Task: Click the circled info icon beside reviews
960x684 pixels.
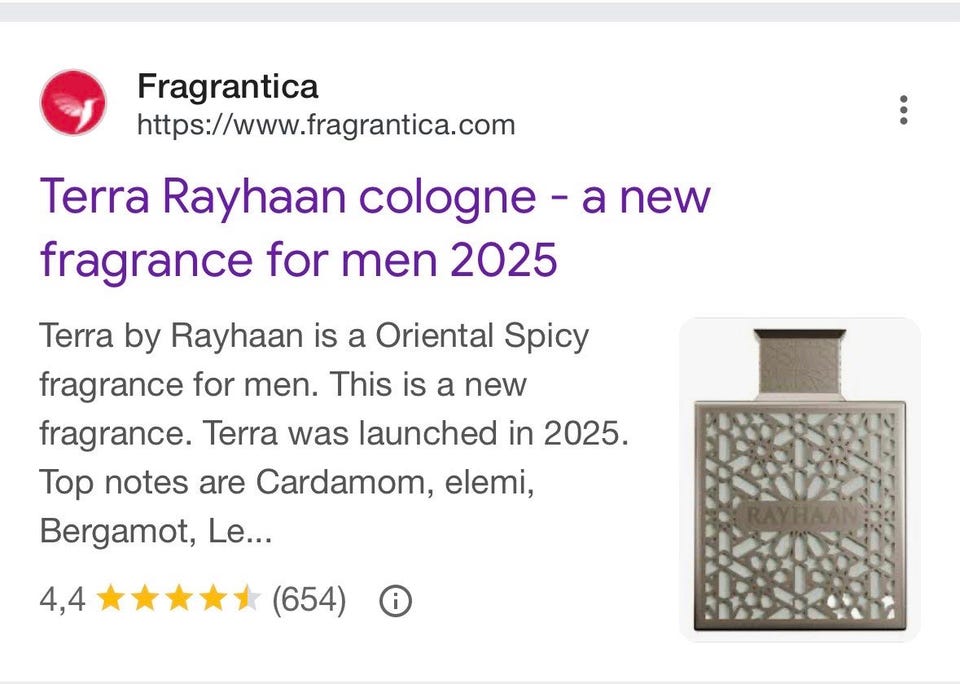Action: (x=396, y=601)
